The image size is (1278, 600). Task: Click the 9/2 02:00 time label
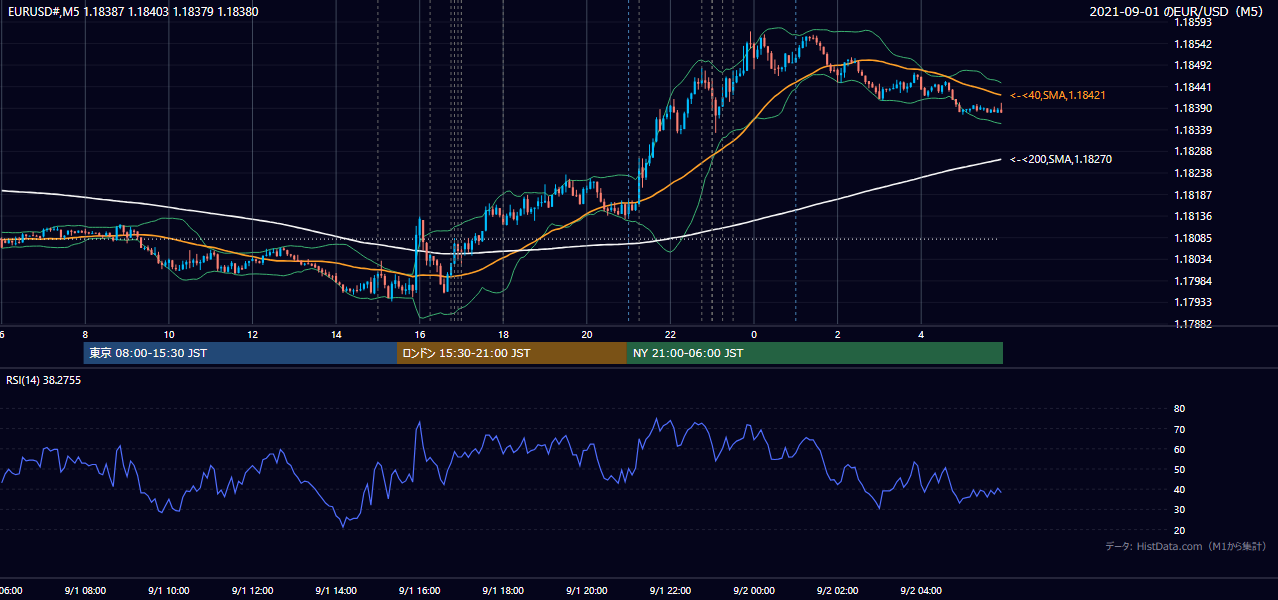click(838, 590)
